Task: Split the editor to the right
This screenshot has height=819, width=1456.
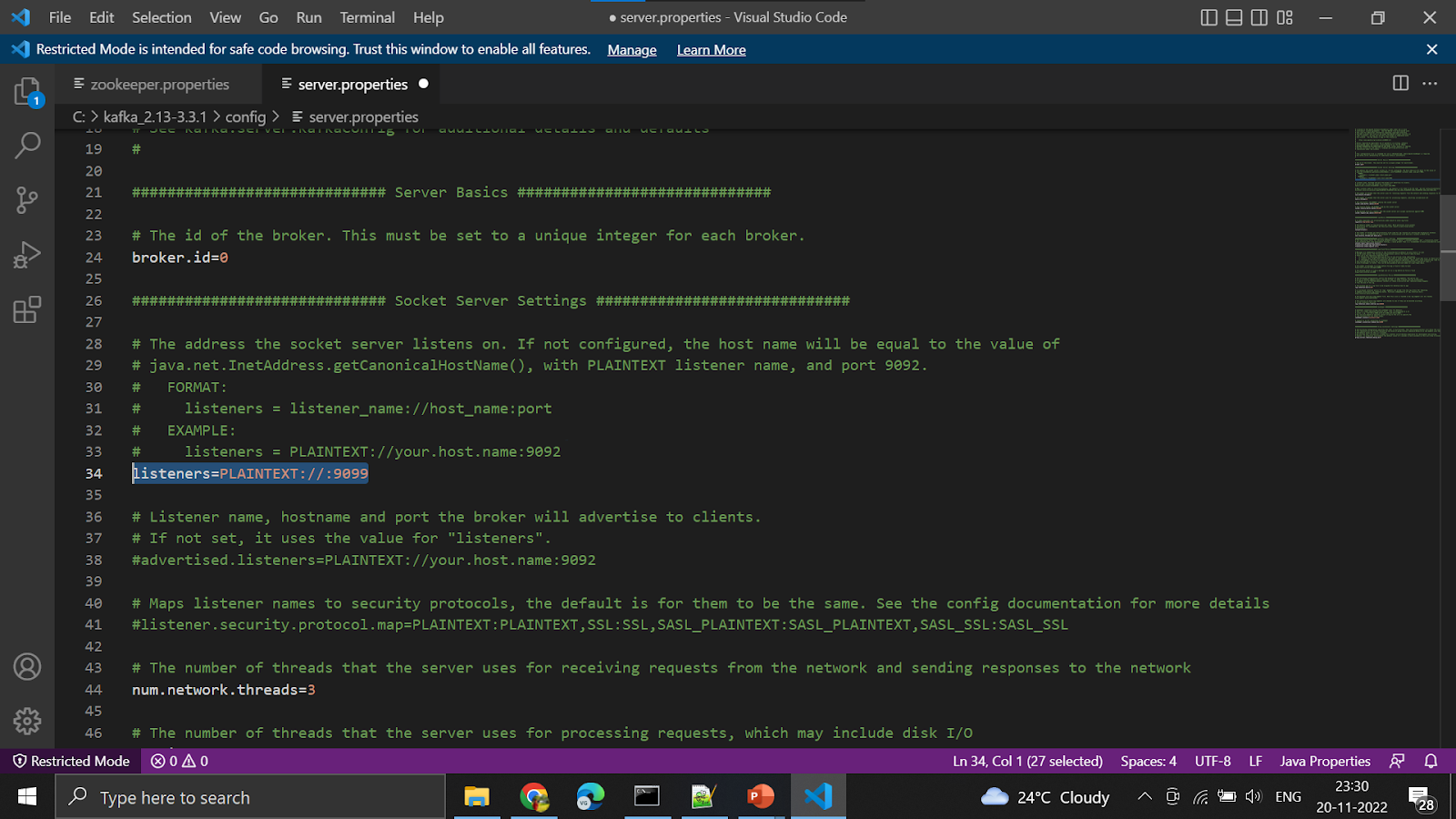Action: pos(1400,84)
